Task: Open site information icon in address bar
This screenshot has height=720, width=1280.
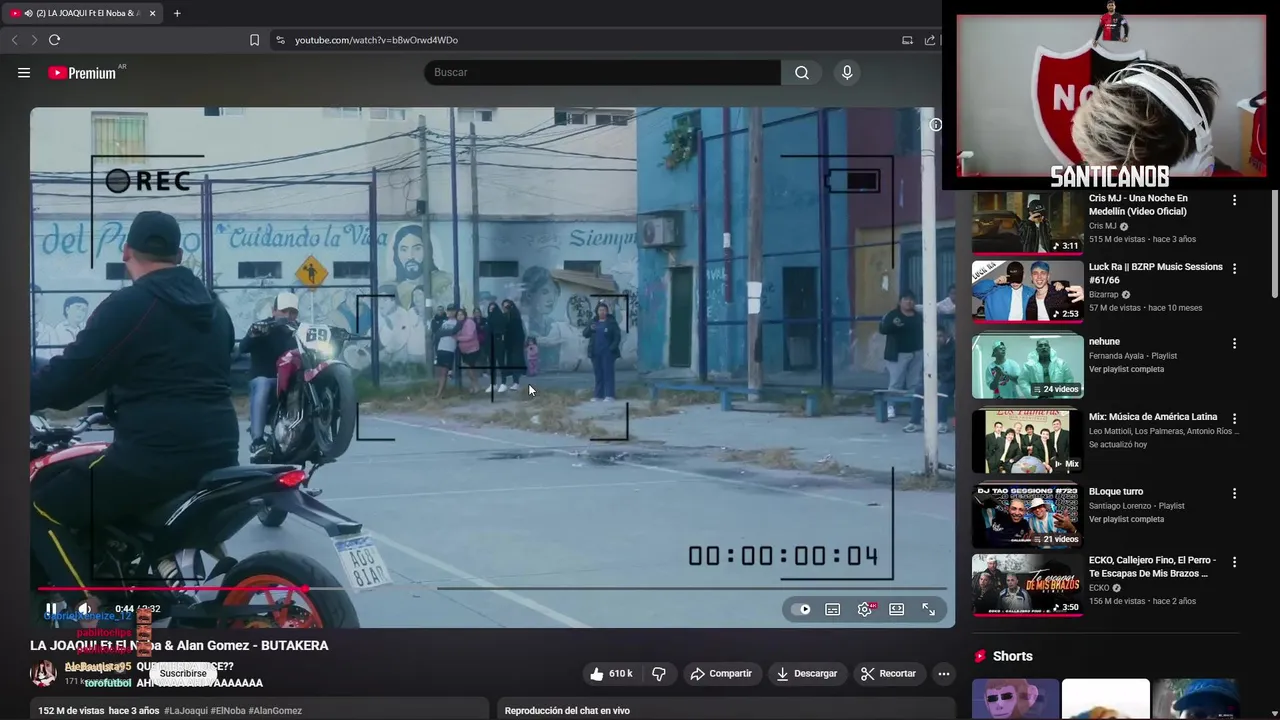Action: point(280,40)
